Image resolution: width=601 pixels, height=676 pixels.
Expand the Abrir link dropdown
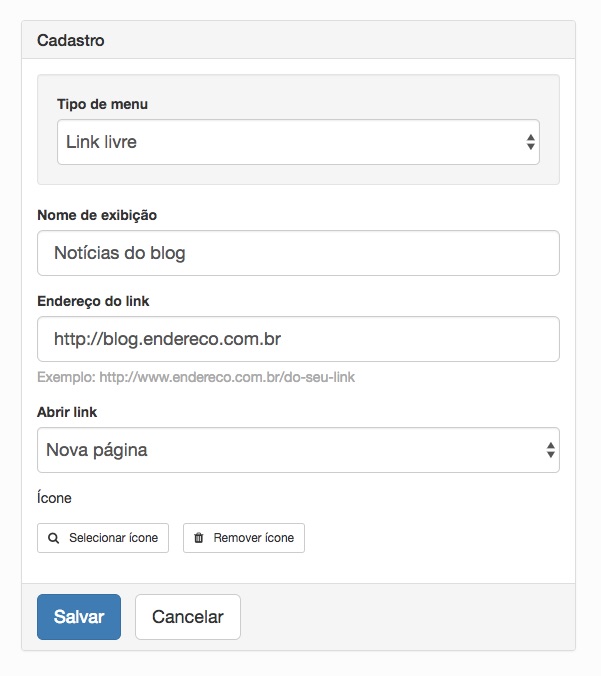298,450
